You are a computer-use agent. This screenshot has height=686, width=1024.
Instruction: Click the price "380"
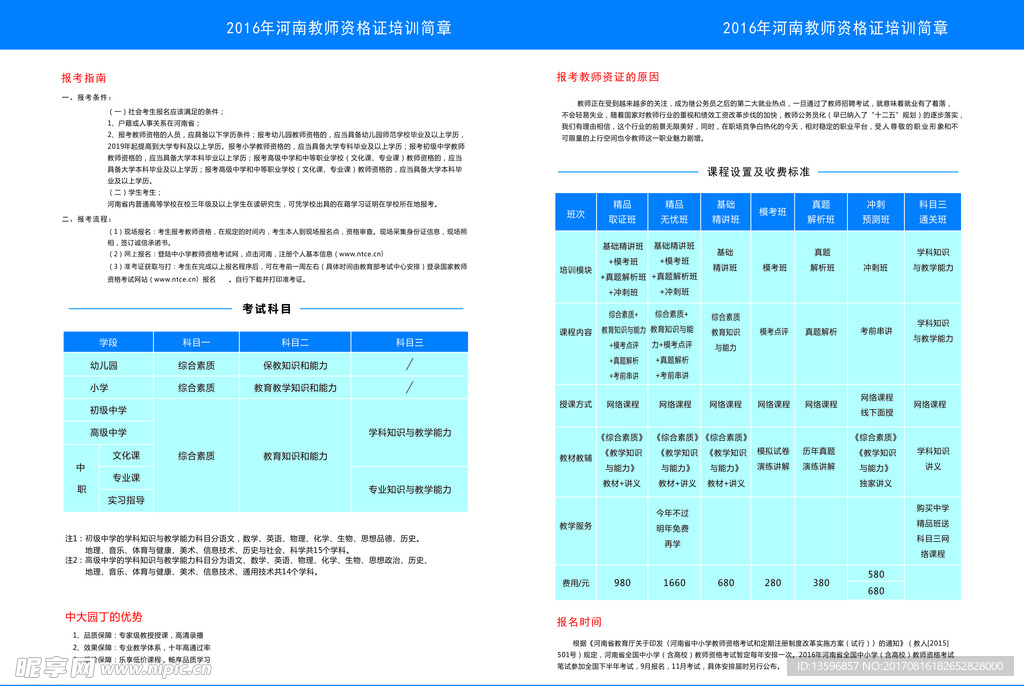pos(821,583)
